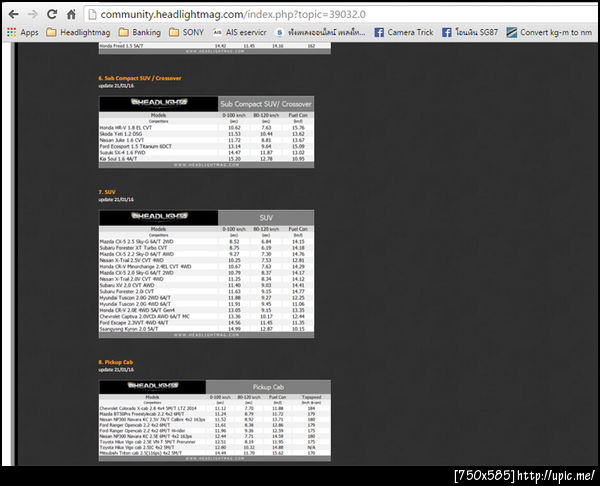Open the Apps shortcut in bookmarks bar
This screenshot has height=486, width=600.
23,33
